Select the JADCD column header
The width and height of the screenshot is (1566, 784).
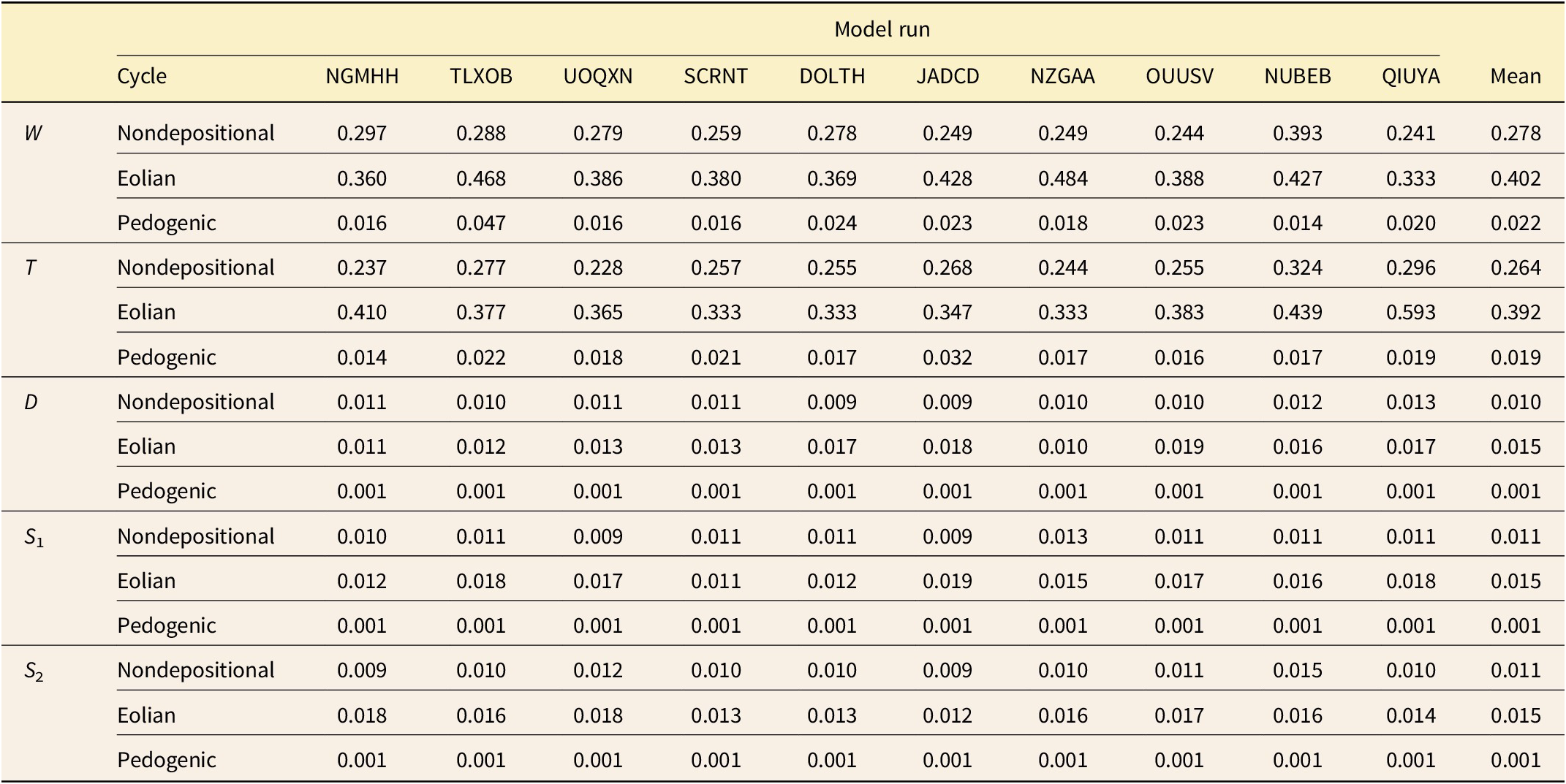(947, 76)
